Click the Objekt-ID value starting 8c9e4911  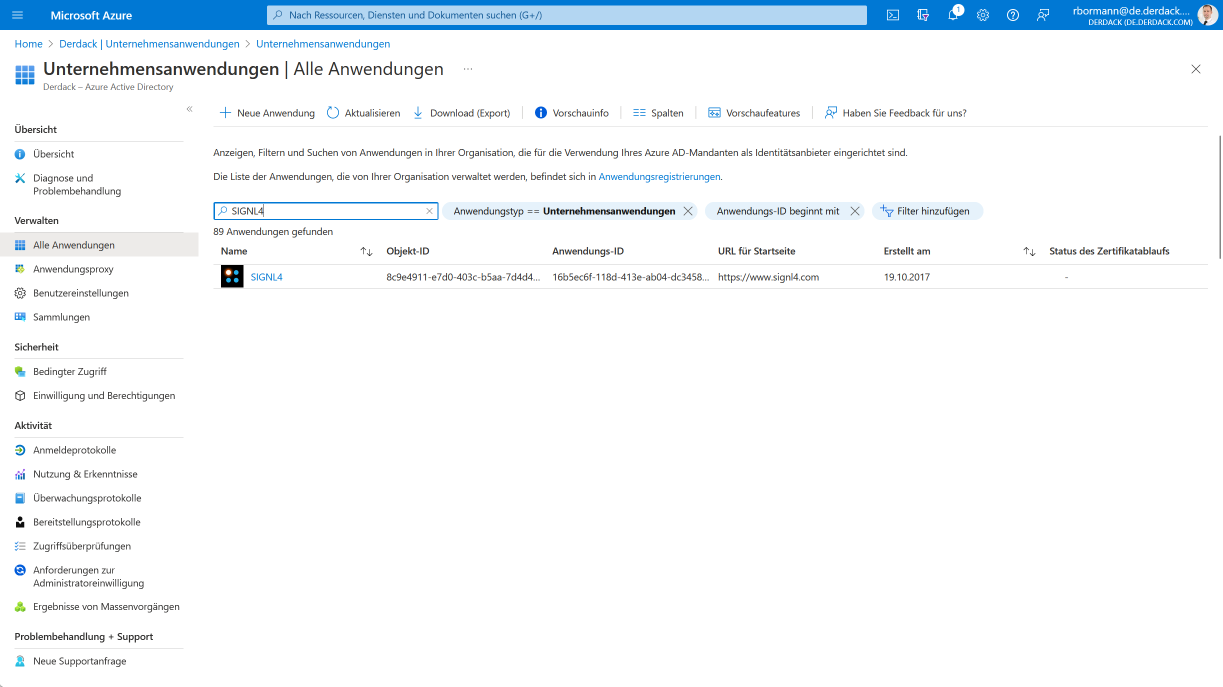[463, 277]
